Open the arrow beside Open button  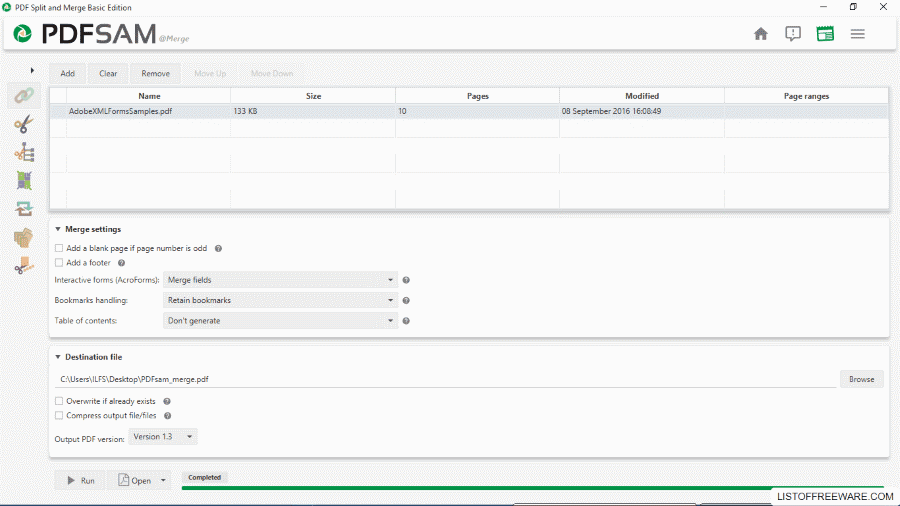[163, 480]
